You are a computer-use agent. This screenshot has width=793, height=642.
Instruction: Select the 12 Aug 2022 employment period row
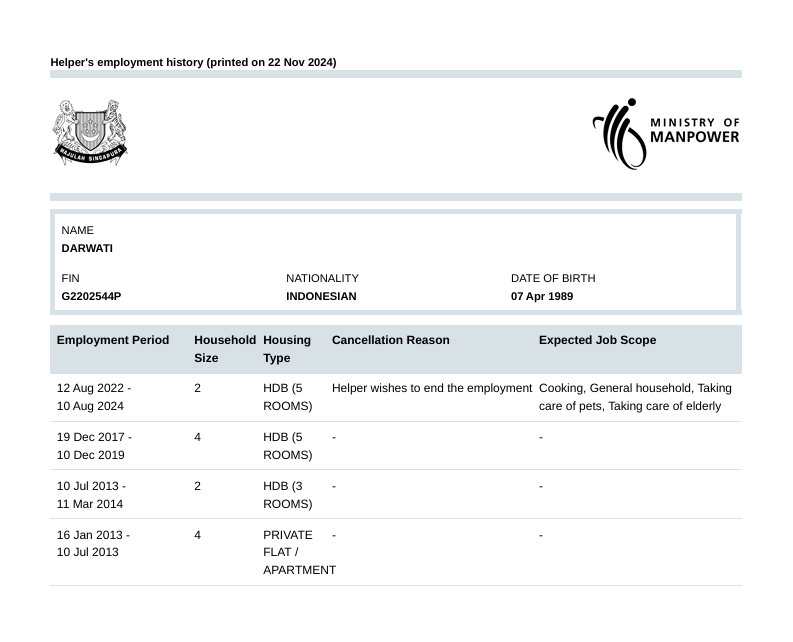(94, 397)
